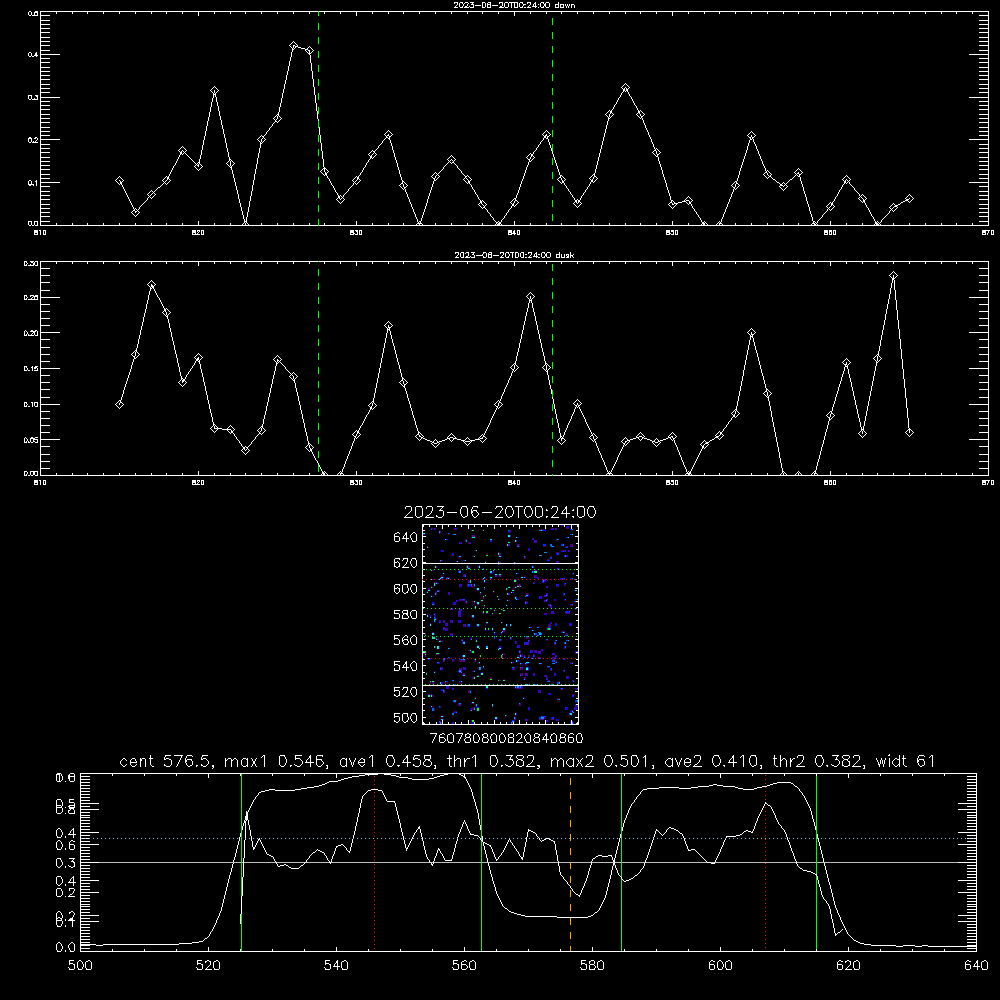Click the '500' x-axis label of bottom plot

(80, 966)
